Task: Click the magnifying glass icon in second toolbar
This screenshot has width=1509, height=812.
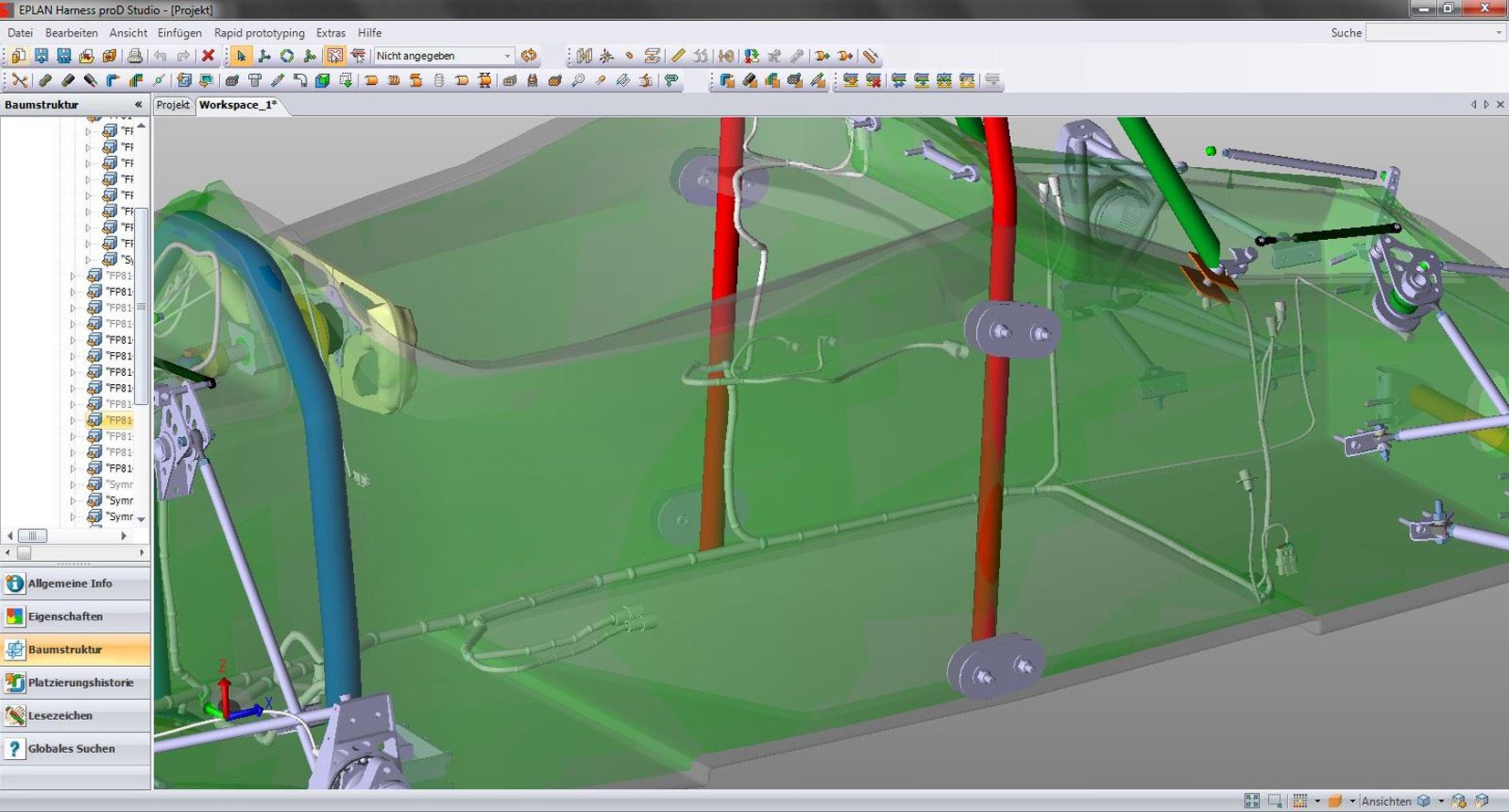Action: [x=578, y=81]
